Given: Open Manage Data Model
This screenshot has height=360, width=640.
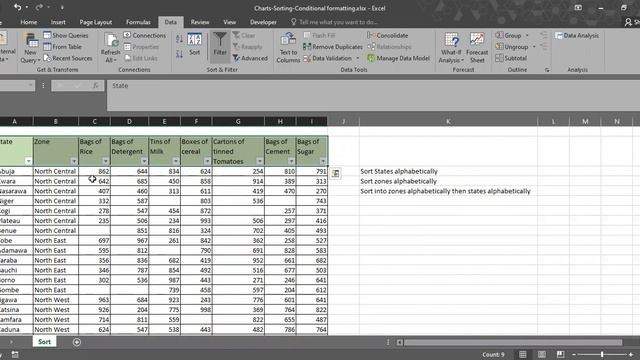Looking at the screenshot, I should 398,58.
